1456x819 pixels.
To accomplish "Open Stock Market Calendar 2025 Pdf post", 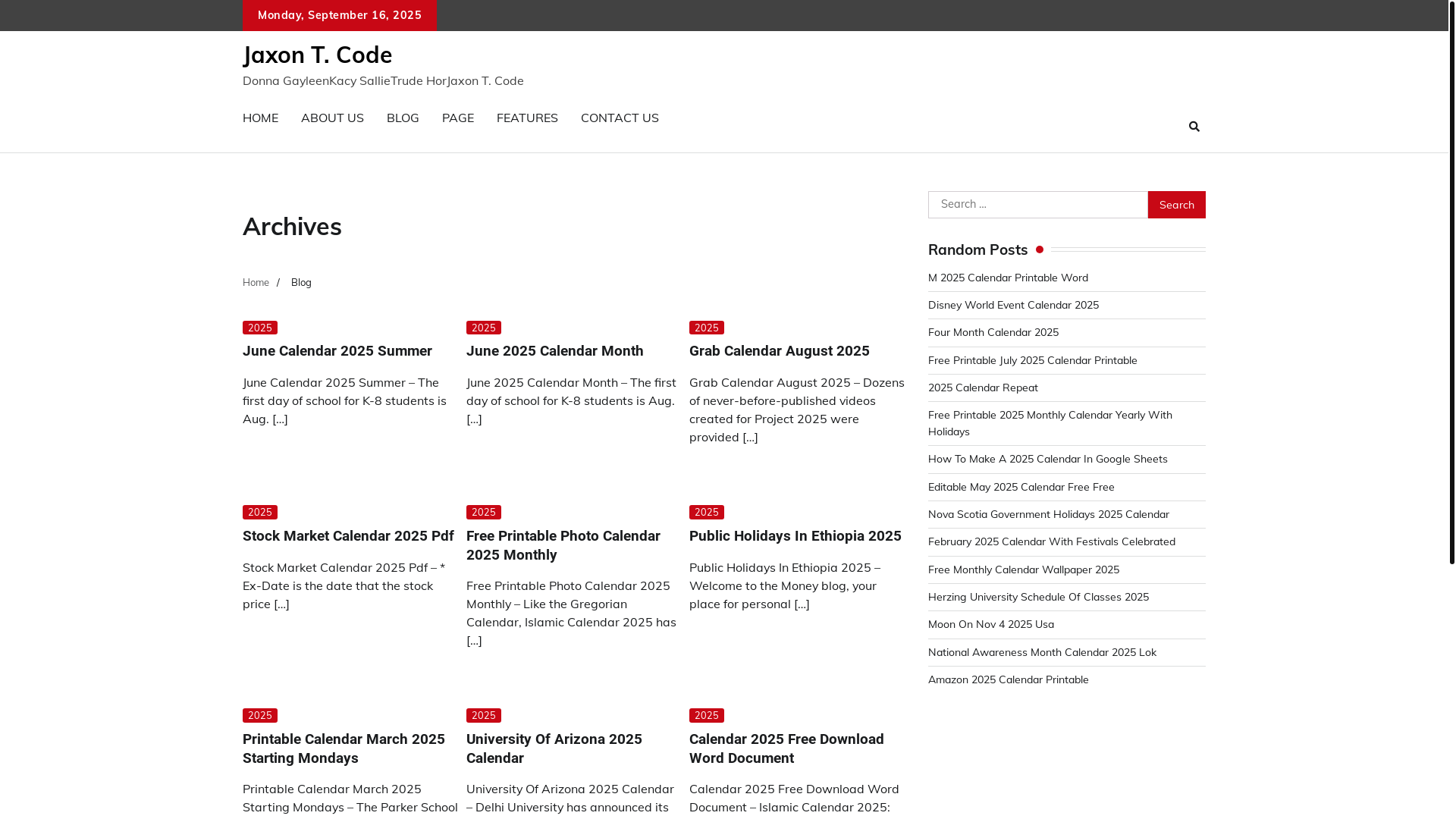I will pyautogui.click(x=348, y=536).
